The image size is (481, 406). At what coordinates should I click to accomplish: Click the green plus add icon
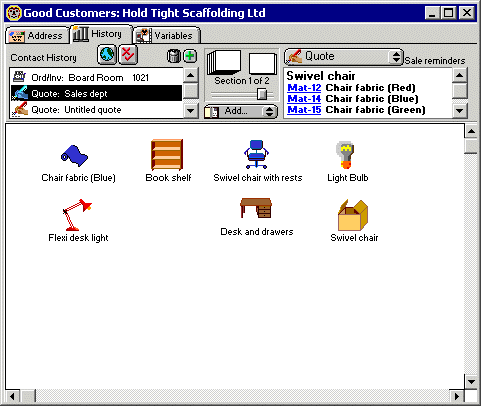[190, 56]
